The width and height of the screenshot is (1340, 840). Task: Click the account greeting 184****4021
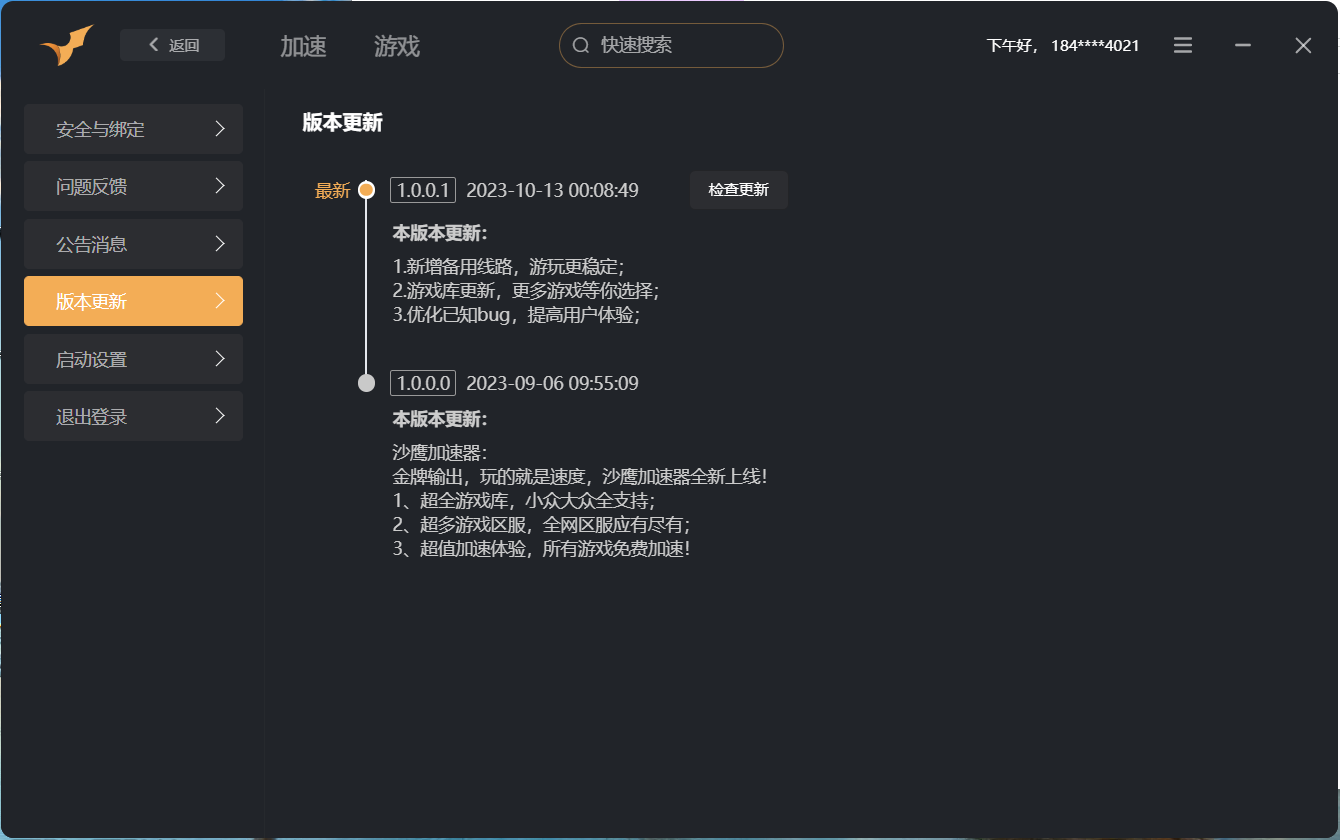[x=1063, y=45]
